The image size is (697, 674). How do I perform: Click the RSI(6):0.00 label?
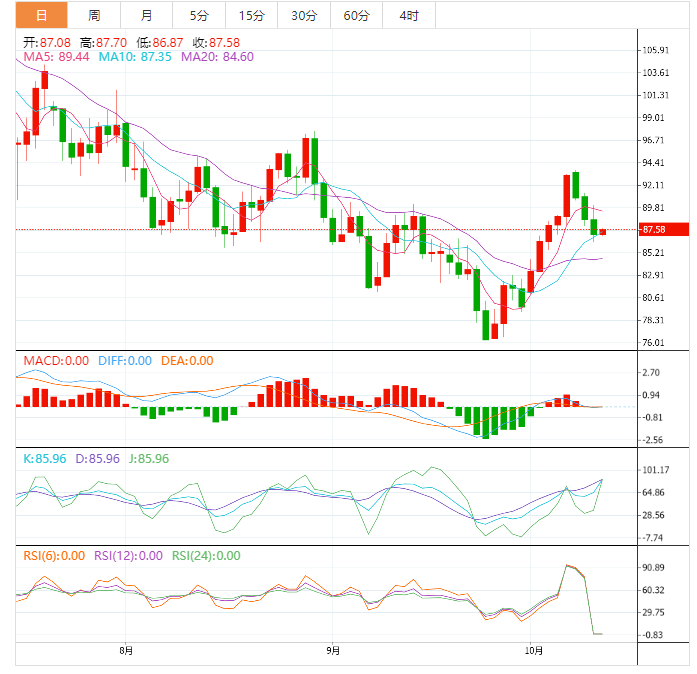54,556
